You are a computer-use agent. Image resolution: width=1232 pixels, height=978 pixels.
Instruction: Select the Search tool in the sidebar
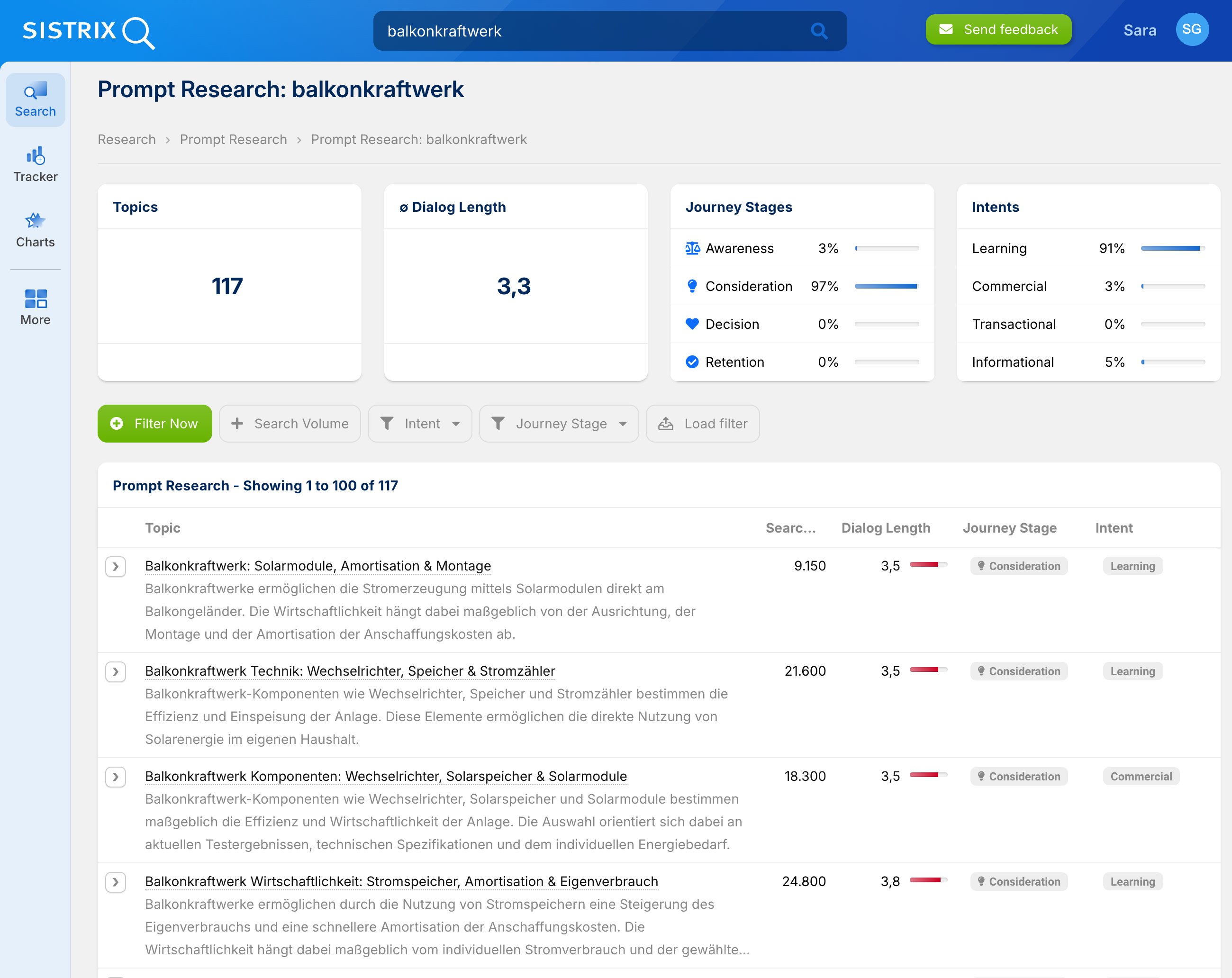click(35, 99)
